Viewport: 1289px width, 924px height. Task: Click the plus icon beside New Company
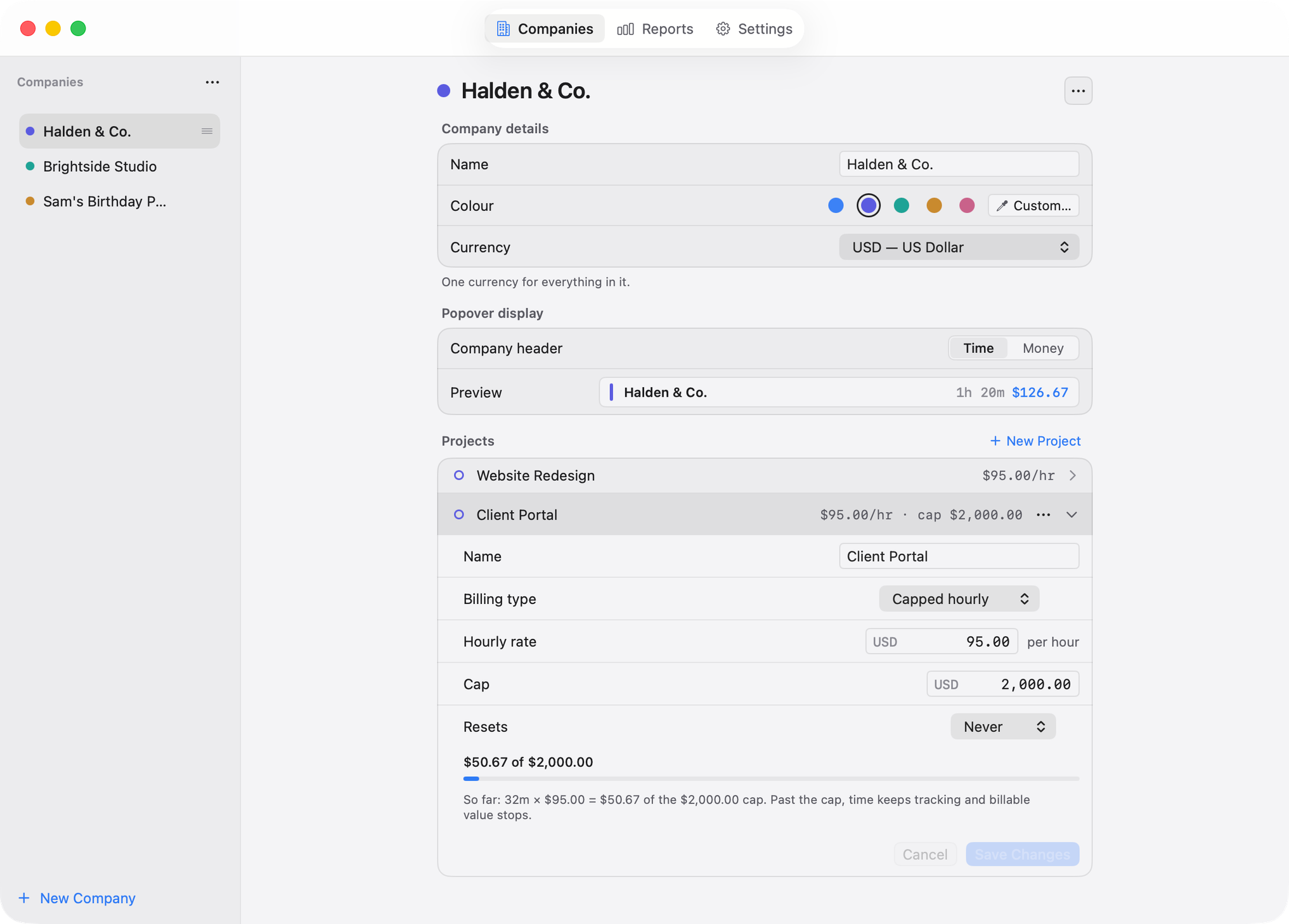(x=24, y=898)
